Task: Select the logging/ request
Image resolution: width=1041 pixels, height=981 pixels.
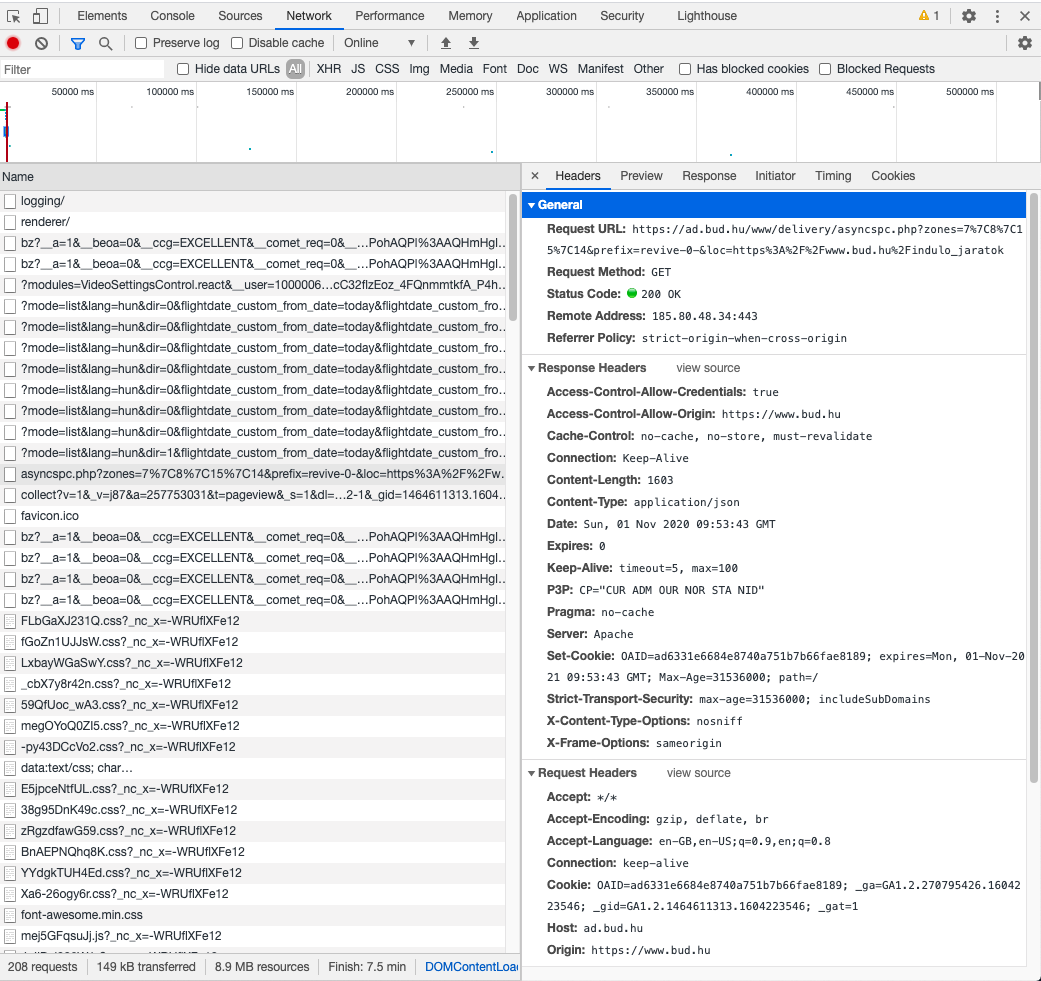Action: (252, 200)
